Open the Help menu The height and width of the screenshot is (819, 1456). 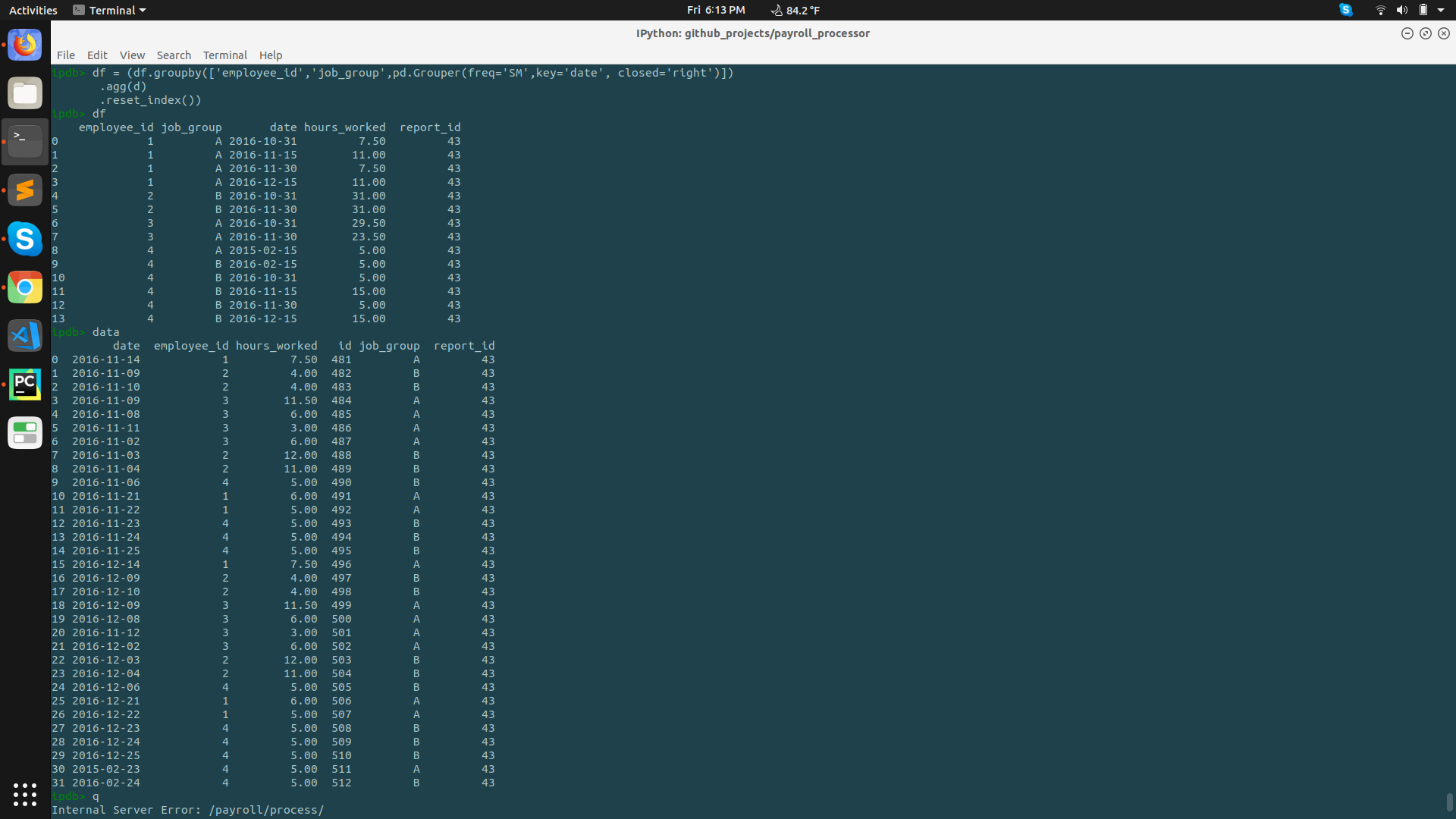271,55
